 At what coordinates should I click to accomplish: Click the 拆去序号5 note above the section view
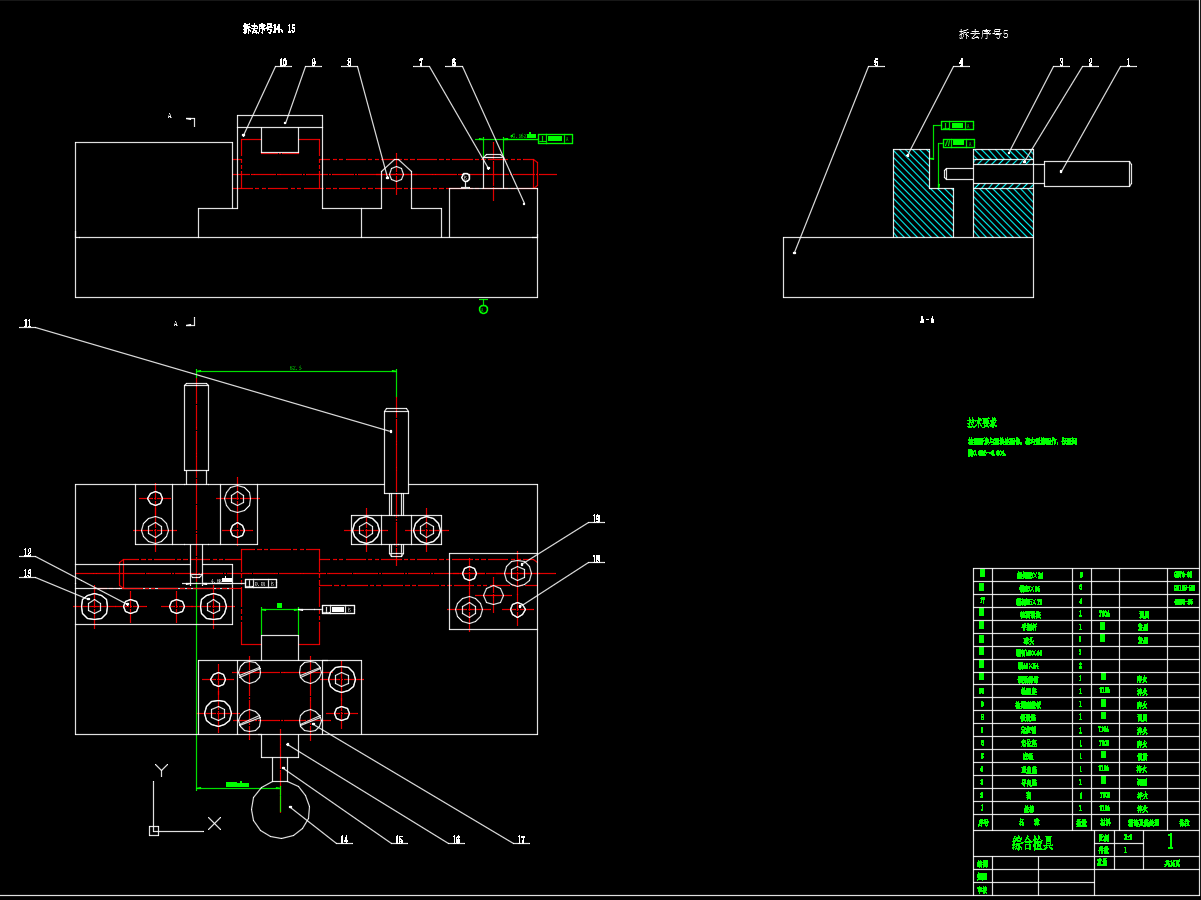pyautogui.click(x=983, y=34)
